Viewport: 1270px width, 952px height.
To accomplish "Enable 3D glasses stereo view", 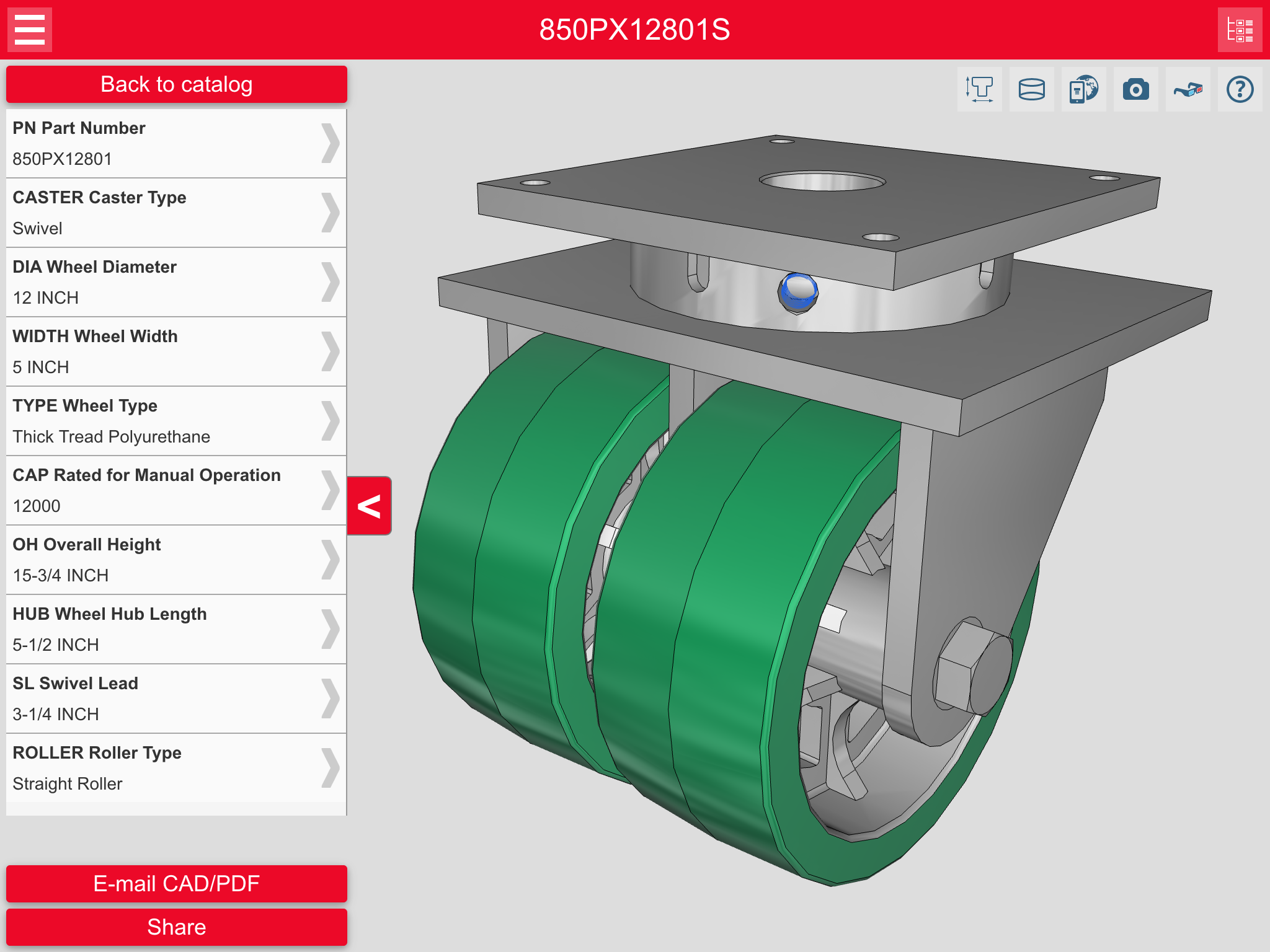I will point(1188,89).
